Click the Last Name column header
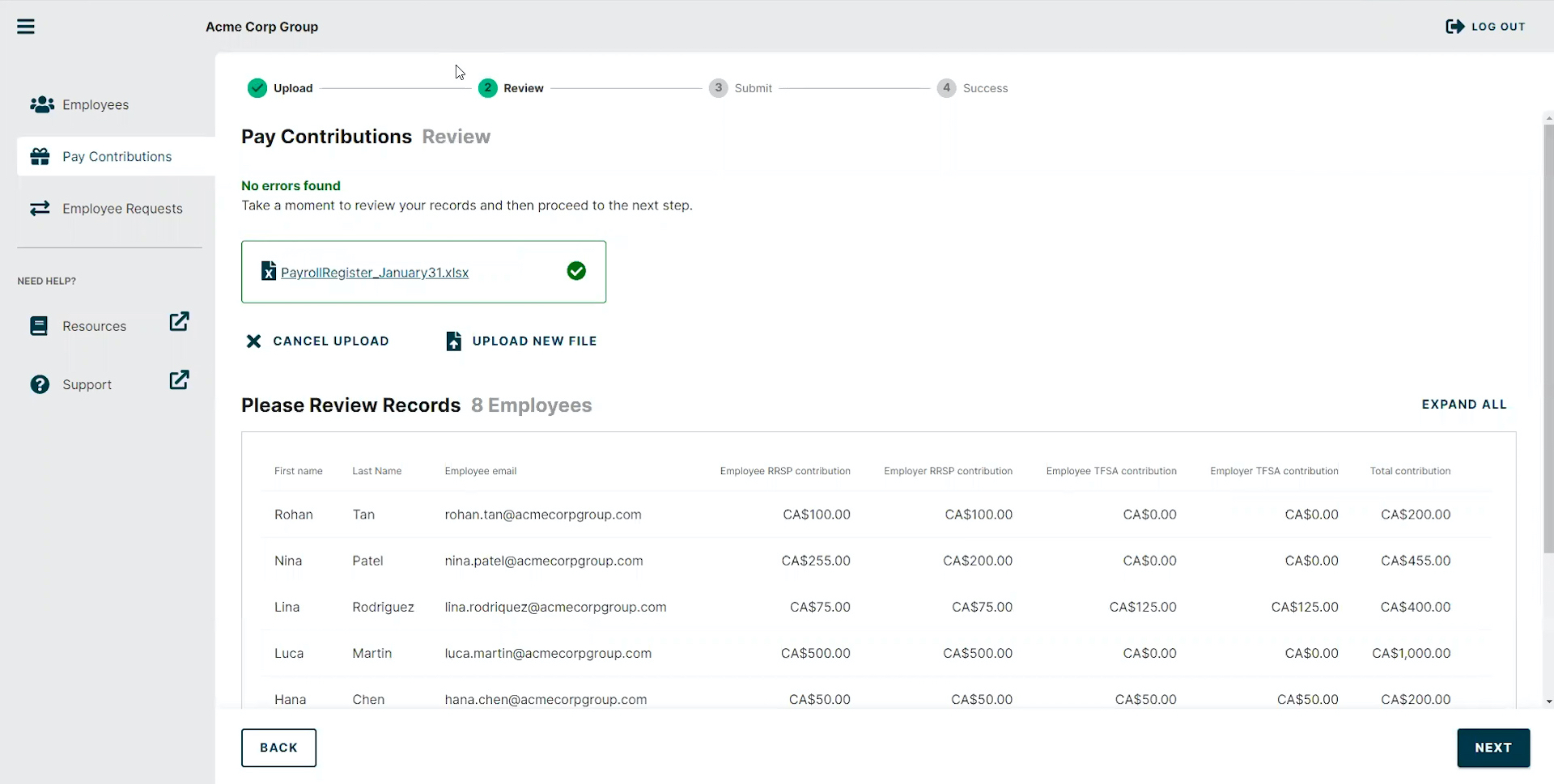This screenshot has width=1554, height=784. (376, 471)
